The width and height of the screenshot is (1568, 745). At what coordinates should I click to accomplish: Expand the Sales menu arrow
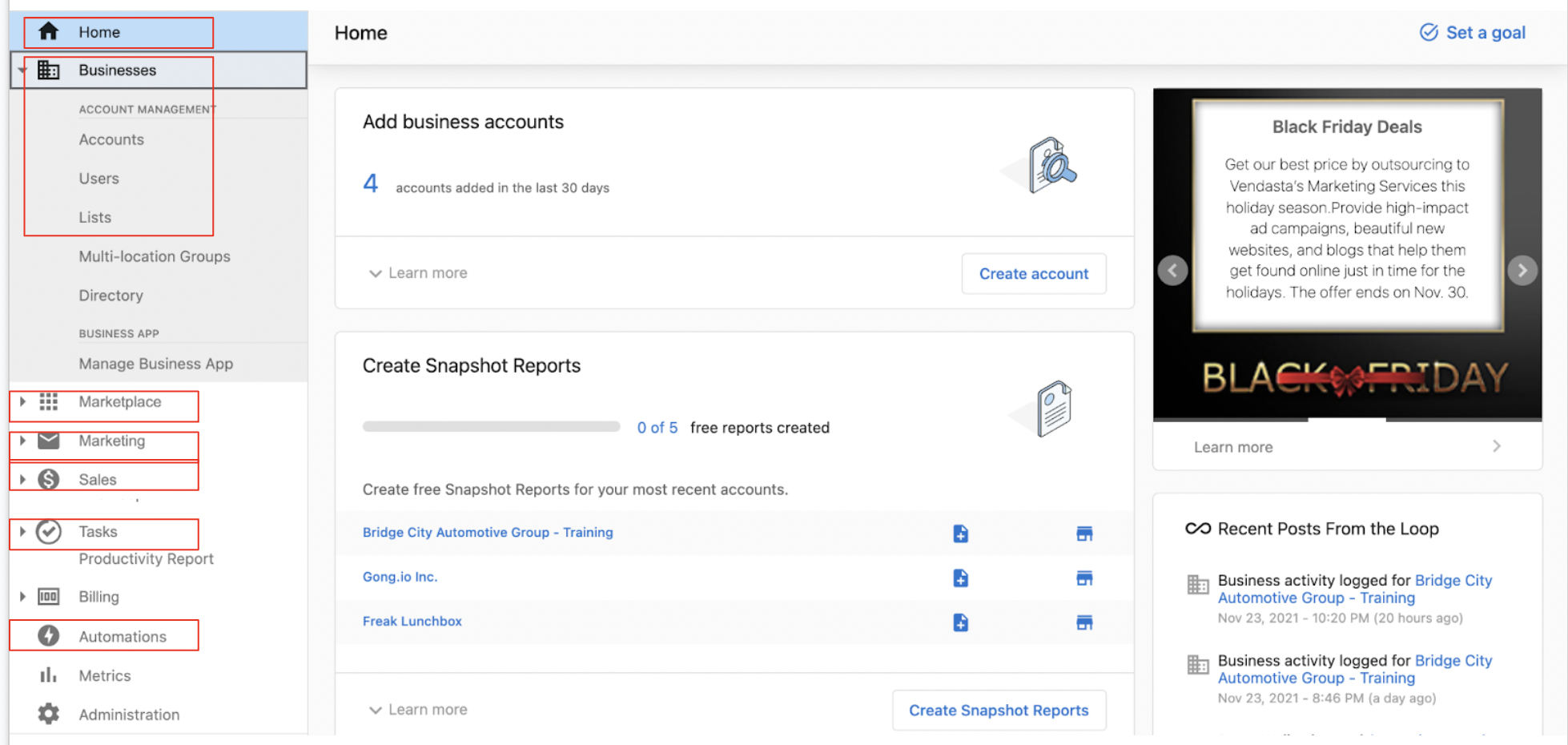(22, 479)
